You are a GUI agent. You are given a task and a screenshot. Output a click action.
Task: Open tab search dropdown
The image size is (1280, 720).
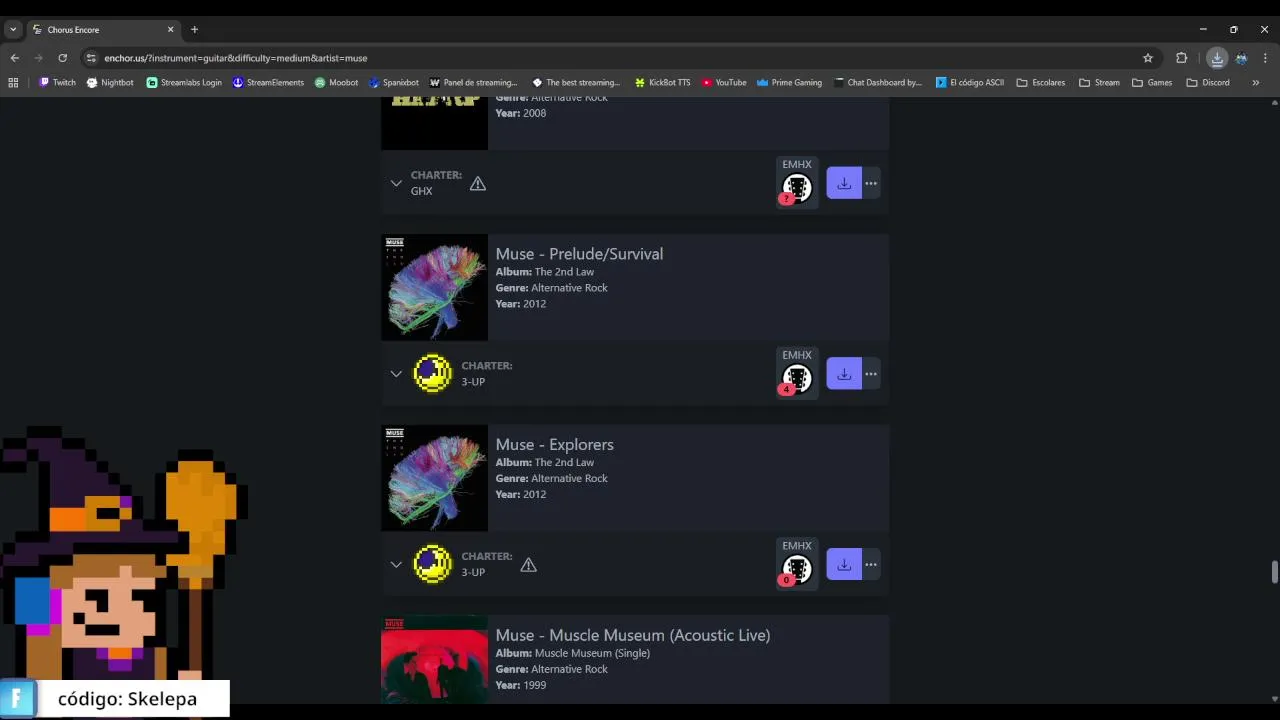point(13,29)
